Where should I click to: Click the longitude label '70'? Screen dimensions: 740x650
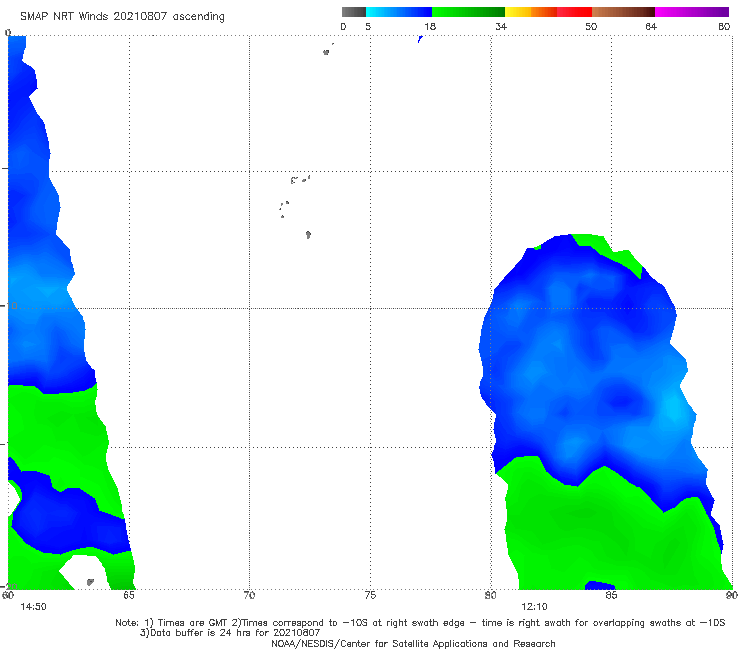[x=249, y=595]
